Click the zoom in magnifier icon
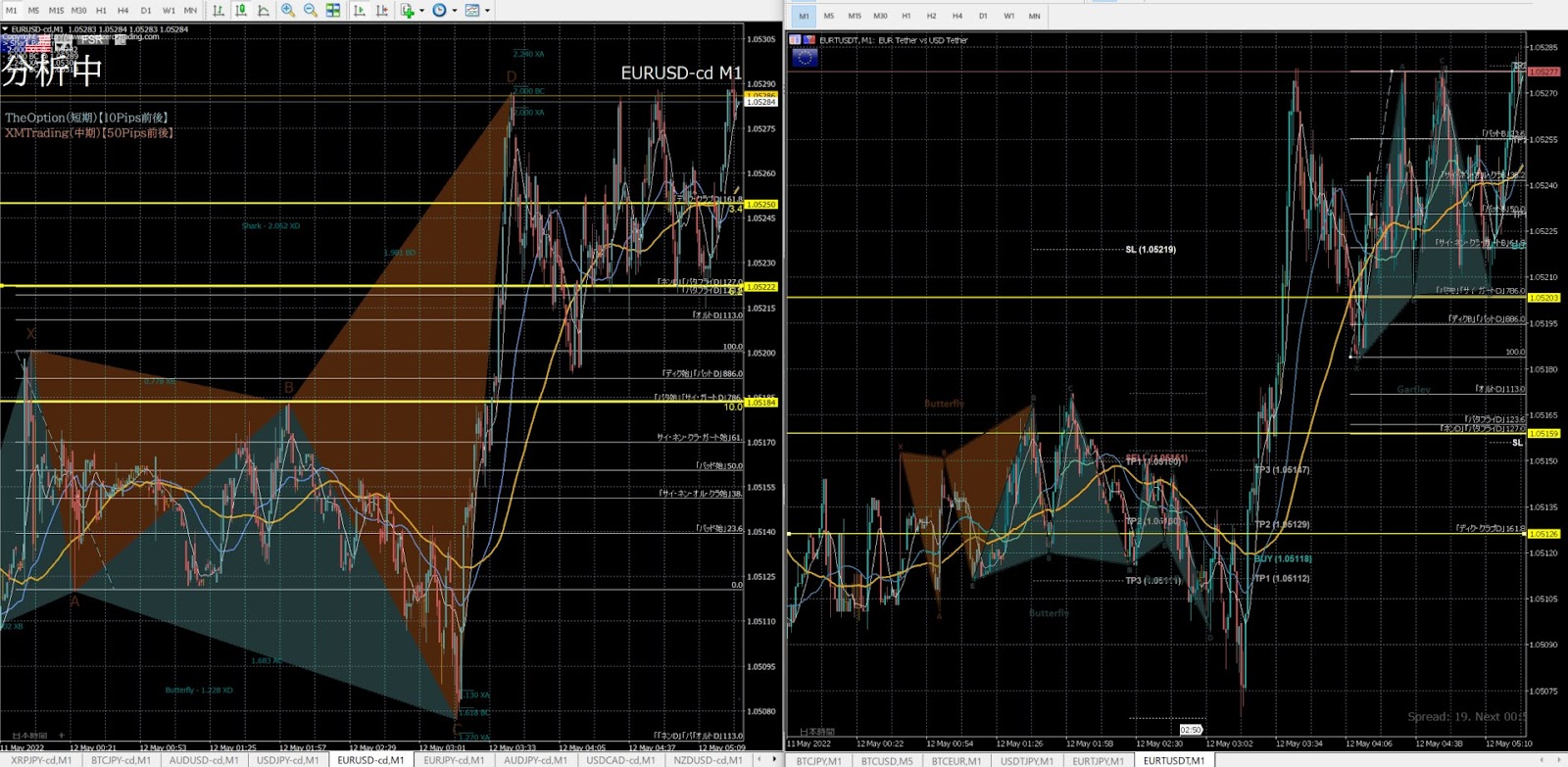1568x767 pixels. click(288, 10)
